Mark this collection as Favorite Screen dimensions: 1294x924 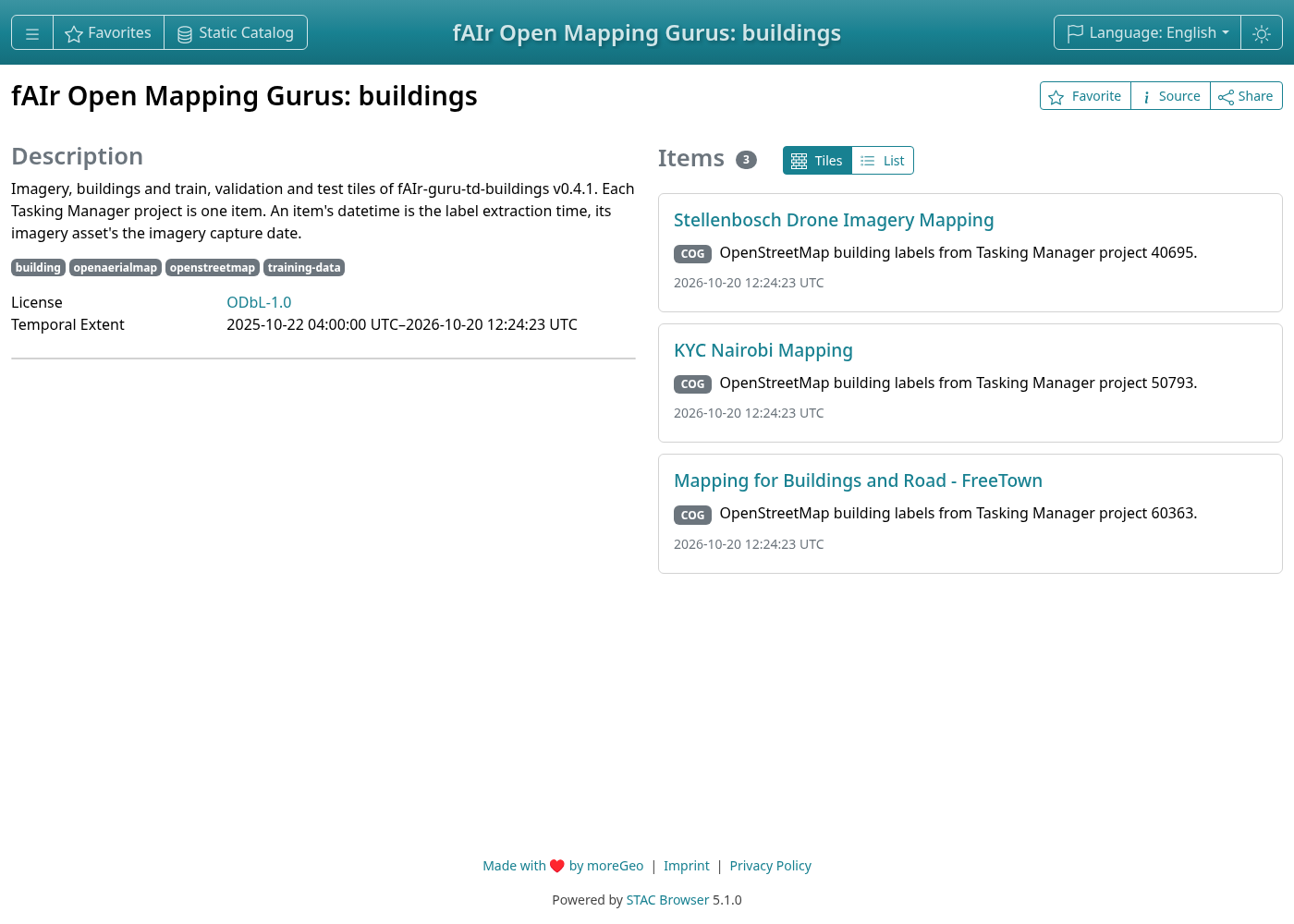(x=1085, y=96)
